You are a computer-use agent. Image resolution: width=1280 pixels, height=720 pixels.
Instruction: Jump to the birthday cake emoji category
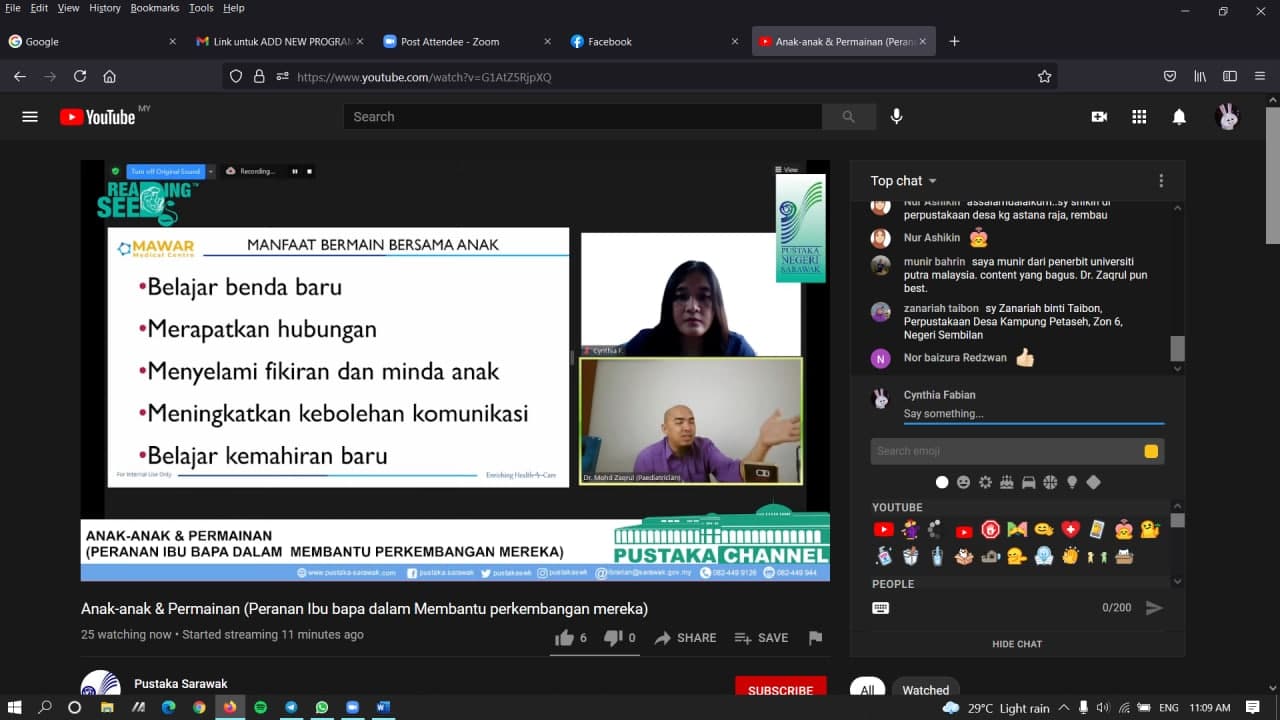coord(1007,482)
